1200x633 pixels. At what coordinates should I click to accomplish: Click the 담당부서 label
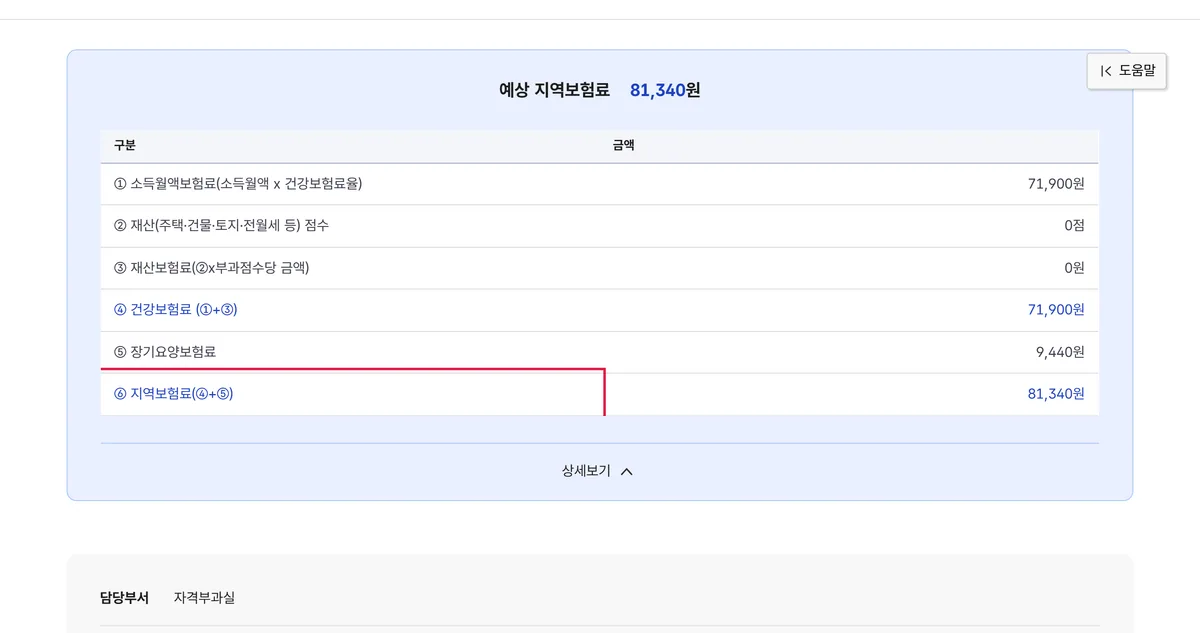point(124,598)
